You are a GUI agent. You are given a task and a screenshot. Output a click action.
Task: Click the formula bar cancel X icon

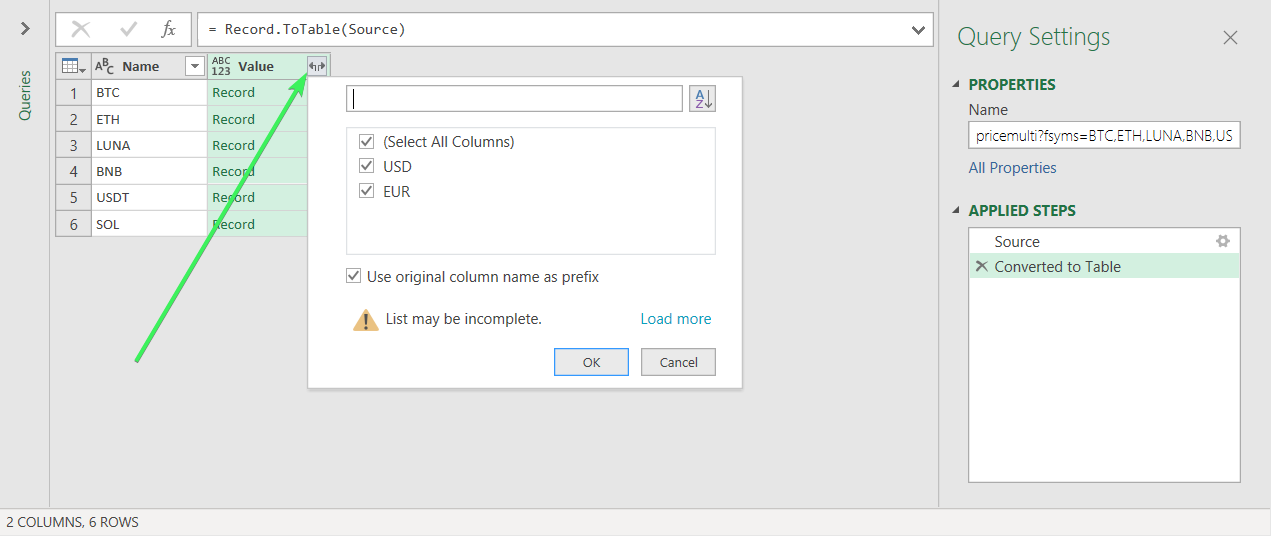pos(82,30)
